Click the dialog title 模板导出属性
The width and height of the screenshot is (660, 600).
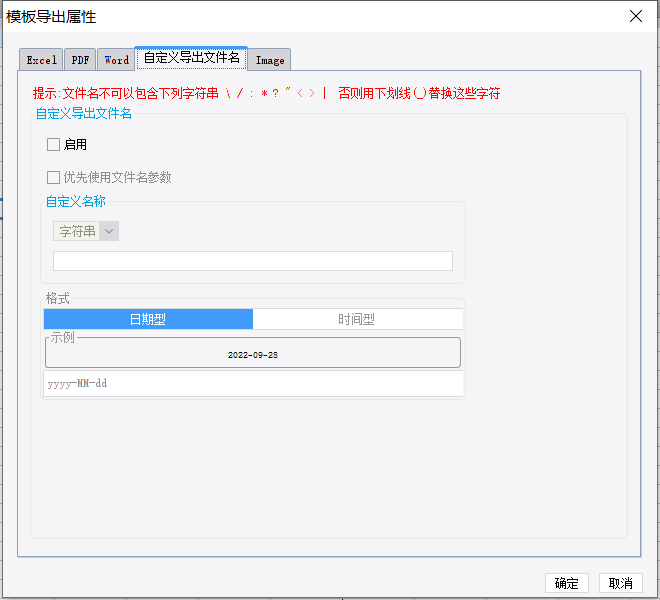point(51,17)
